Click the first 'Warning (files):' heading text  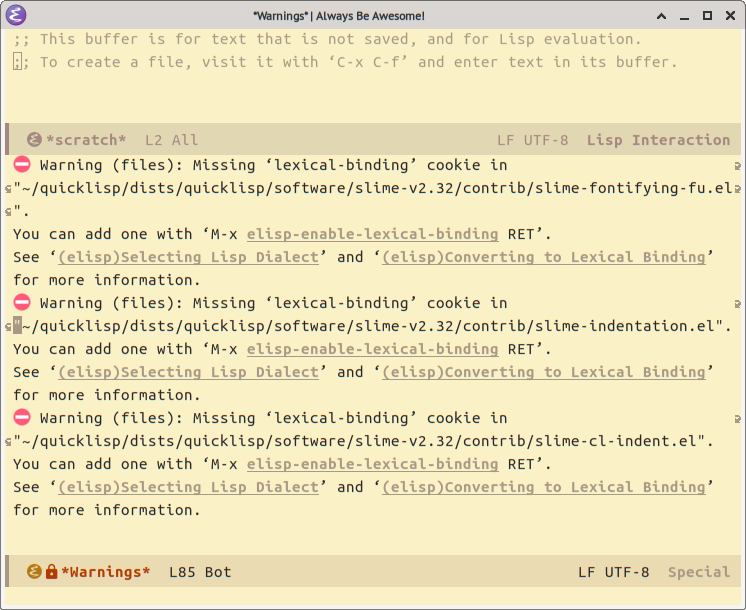(x=111, y=165)
